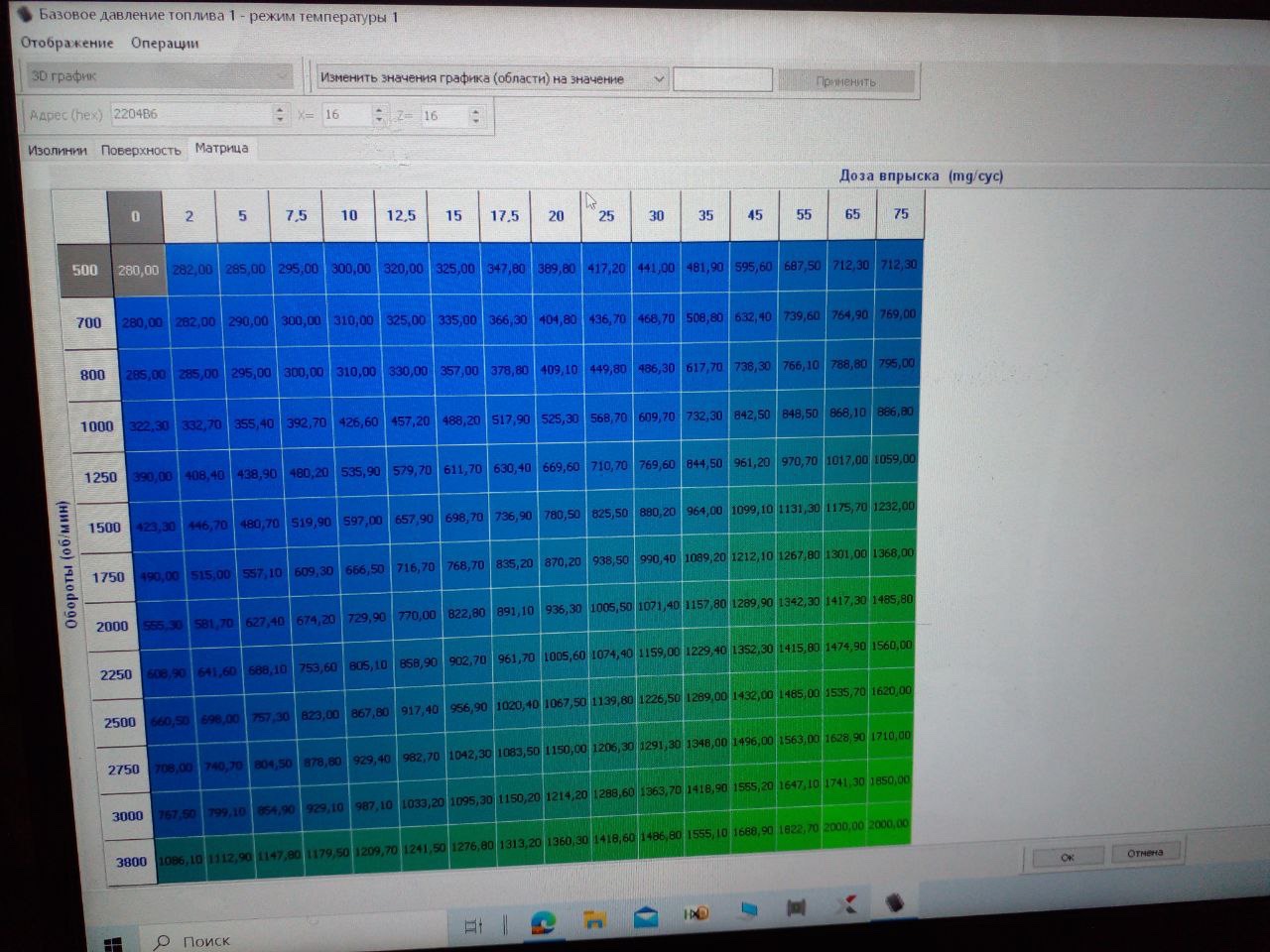Switch to the Изолинии tab
This screenshot has height=952, width=1270.
(x=58, y=150)
